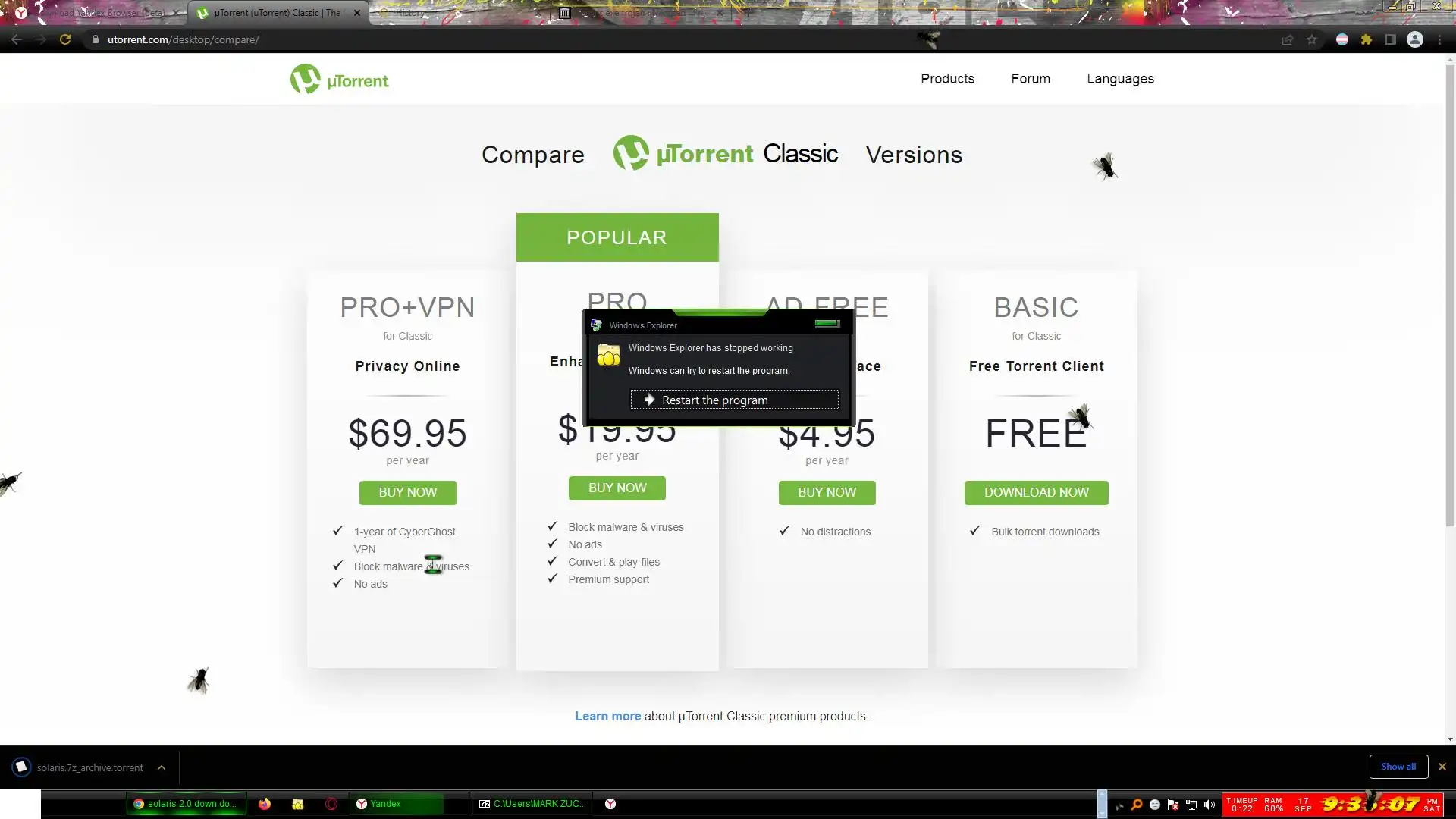Click the share page icon in address bar
The height and width of the screenshot is (819, 1456).
pos(1288,39)
